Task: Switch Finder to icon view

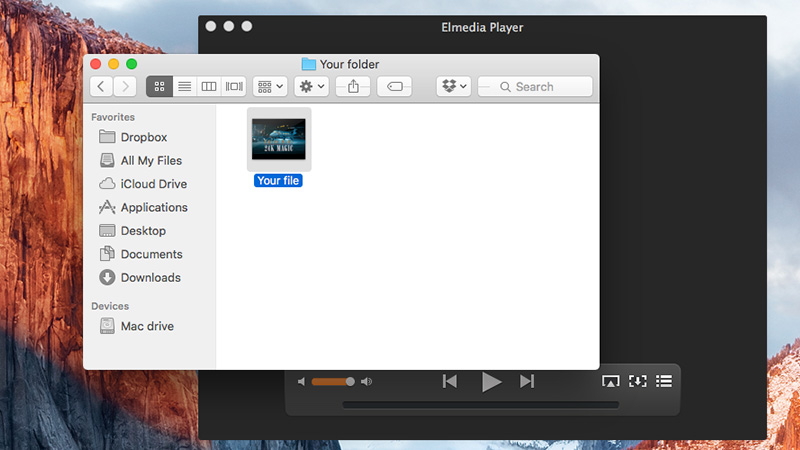Action: (x=159, y=87)
